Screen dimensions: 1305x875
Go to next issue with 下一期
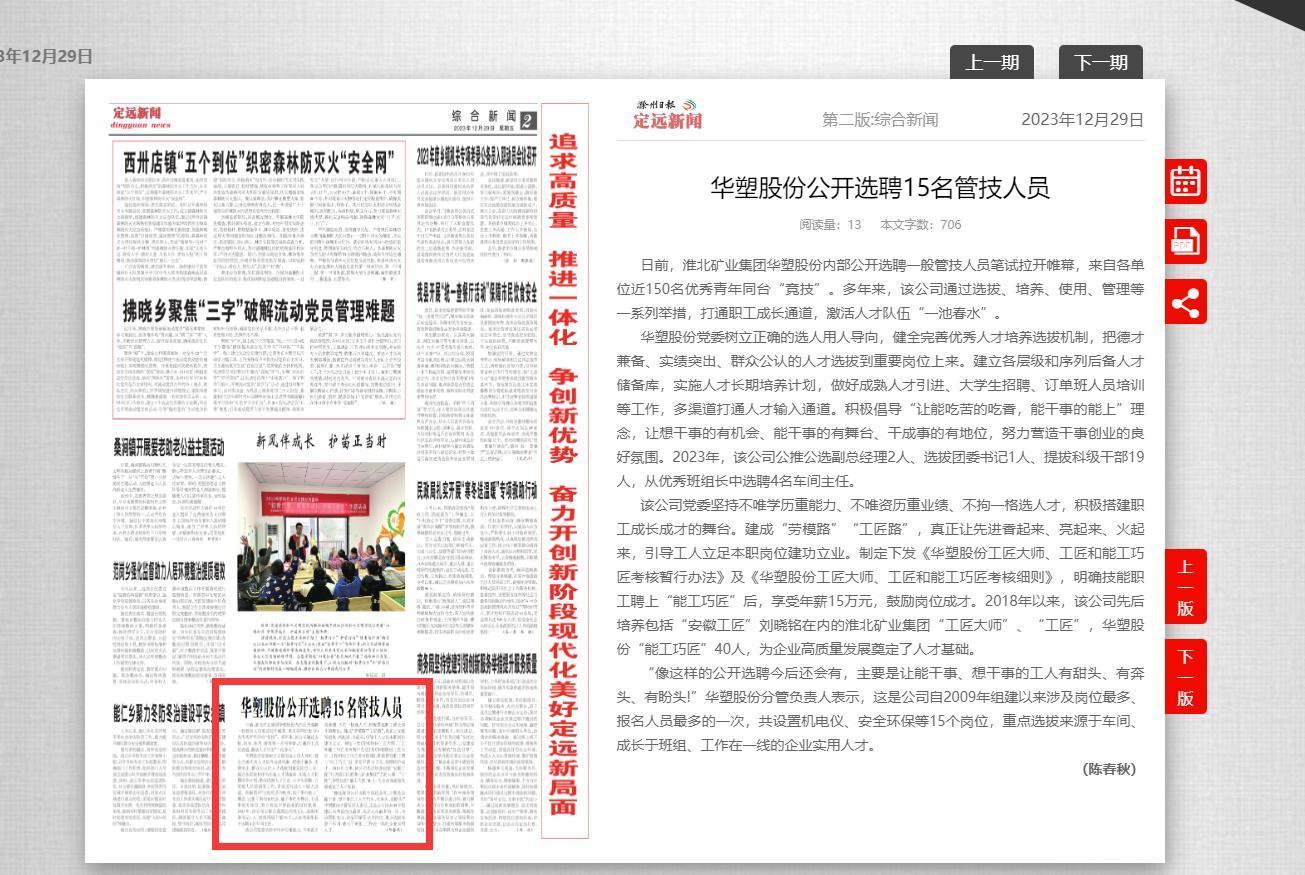click(1100, 63)
